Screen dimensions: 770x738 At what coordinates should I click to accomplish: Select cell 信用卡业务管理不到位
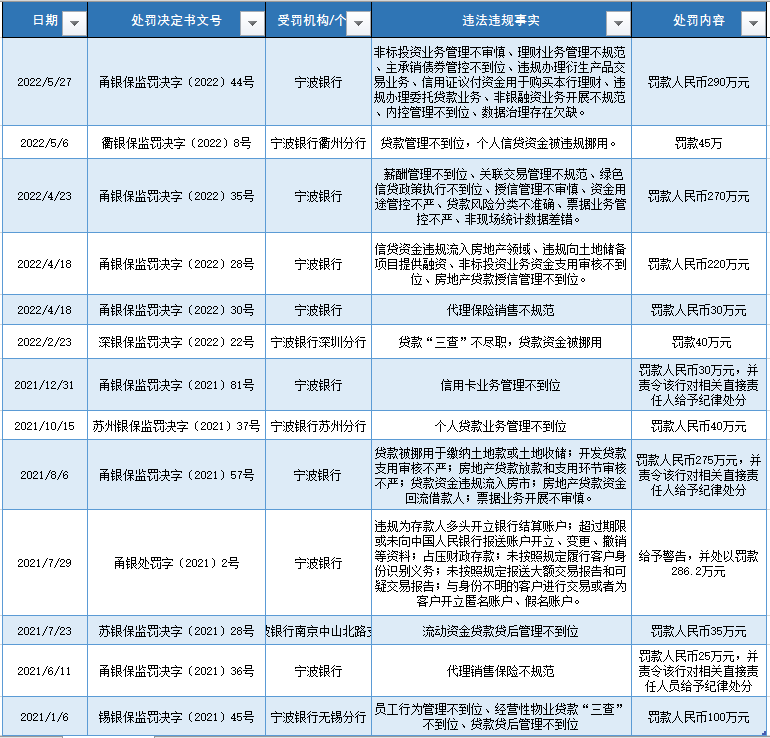click(x=501, y=385)
